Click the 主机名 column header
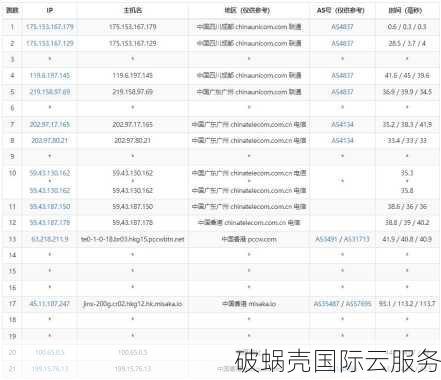Image resolution: width=441 pixels, height=380 pixels. 132,10
